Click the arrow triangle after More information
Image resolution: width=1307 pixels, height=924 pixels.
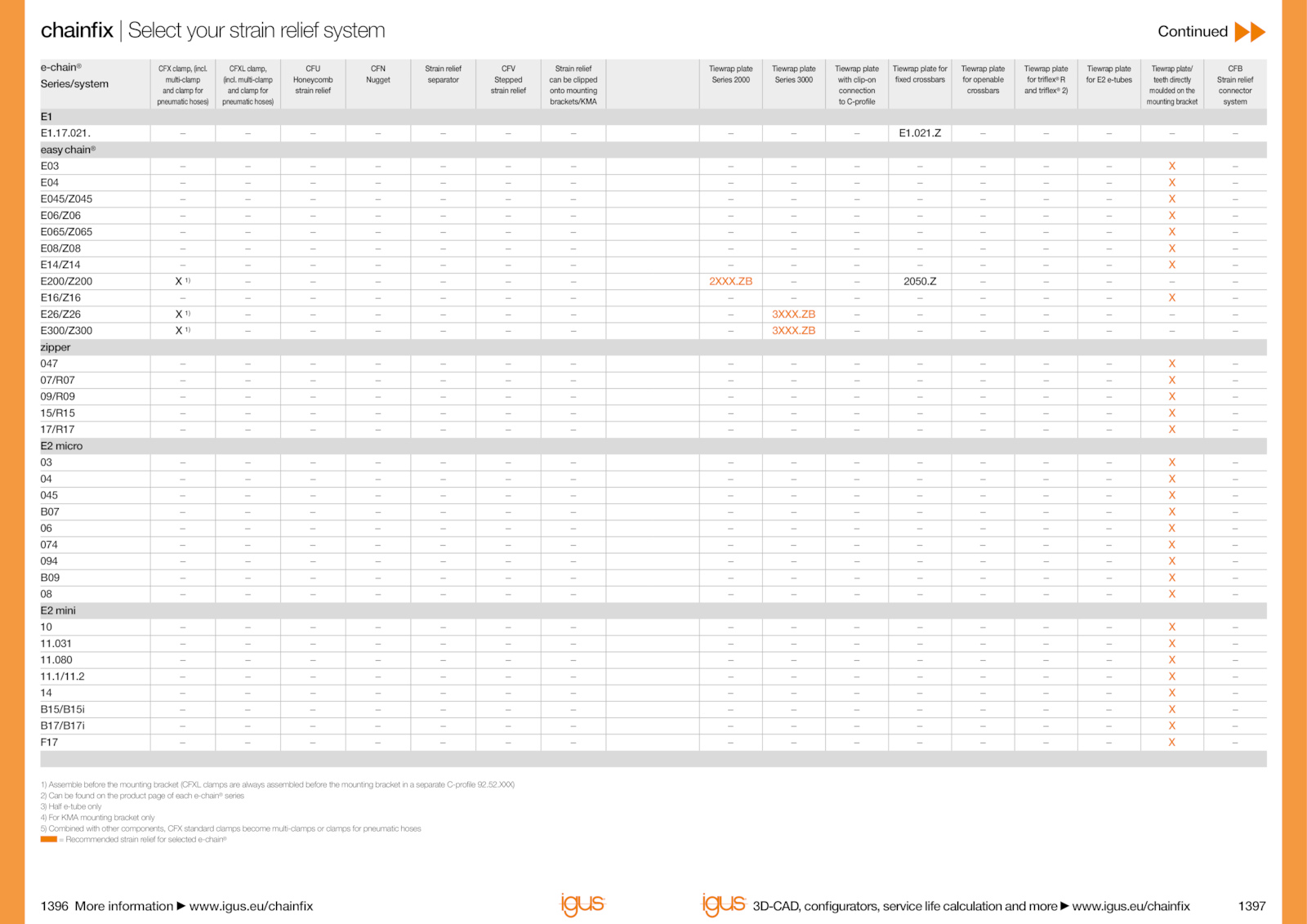181,906
